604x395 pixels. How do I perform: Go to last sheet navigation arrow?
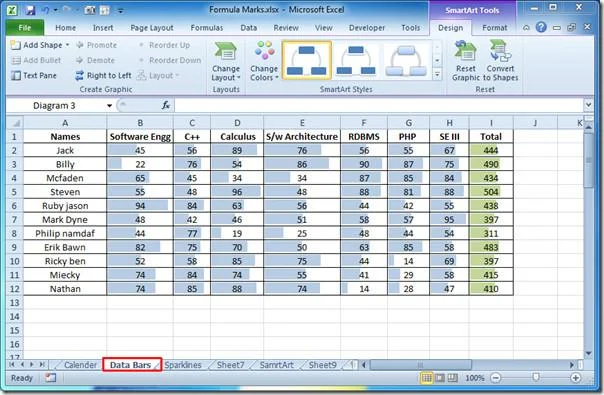(42, 365)
